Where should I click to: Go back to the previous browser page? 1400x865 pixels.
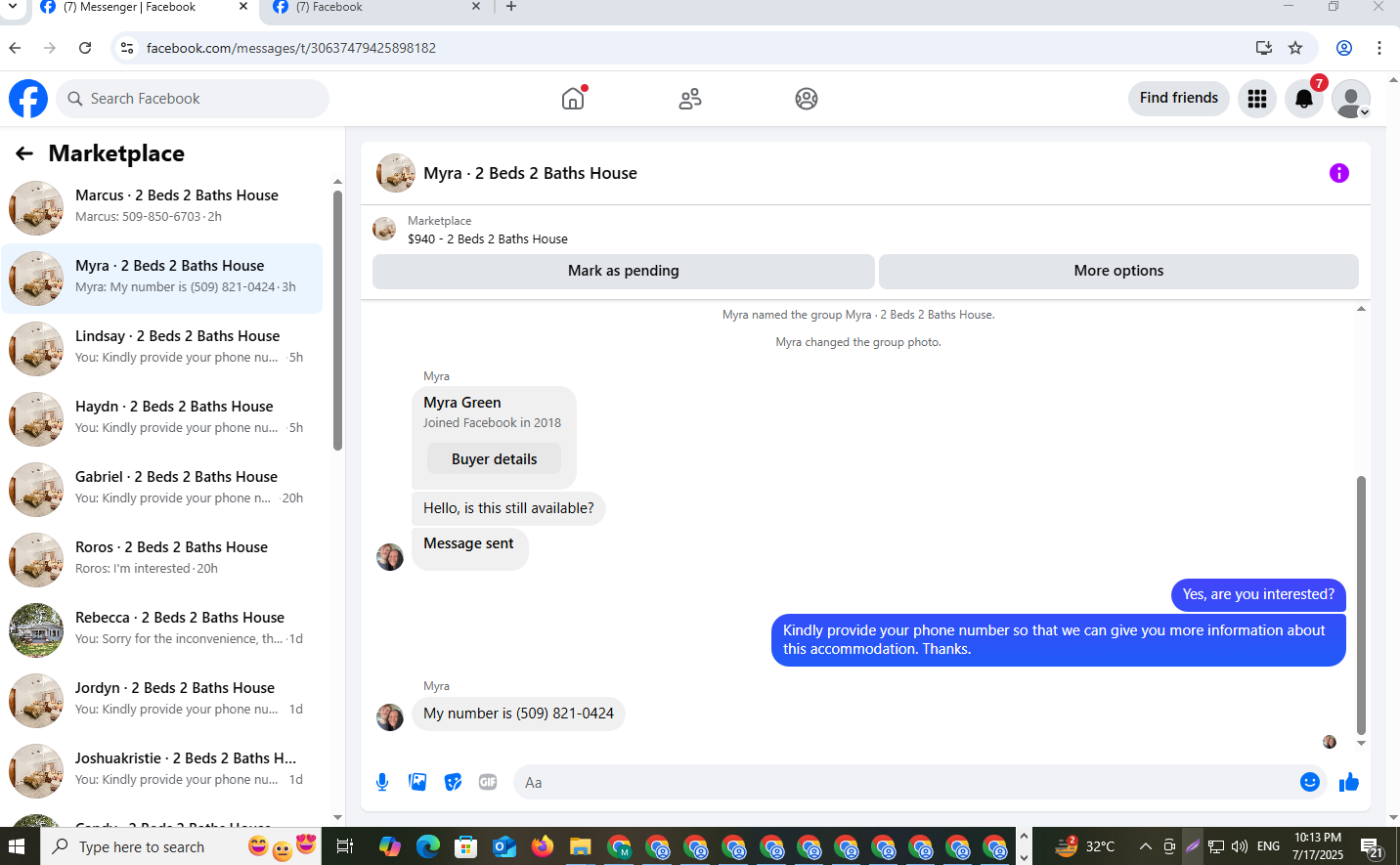15,48
